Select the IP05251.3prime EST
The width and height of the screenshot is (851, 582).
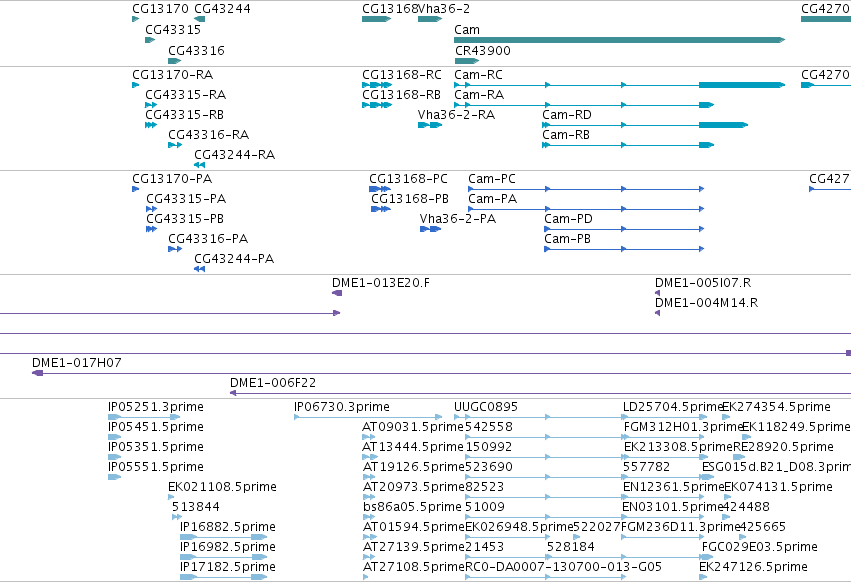click(144, 417)
